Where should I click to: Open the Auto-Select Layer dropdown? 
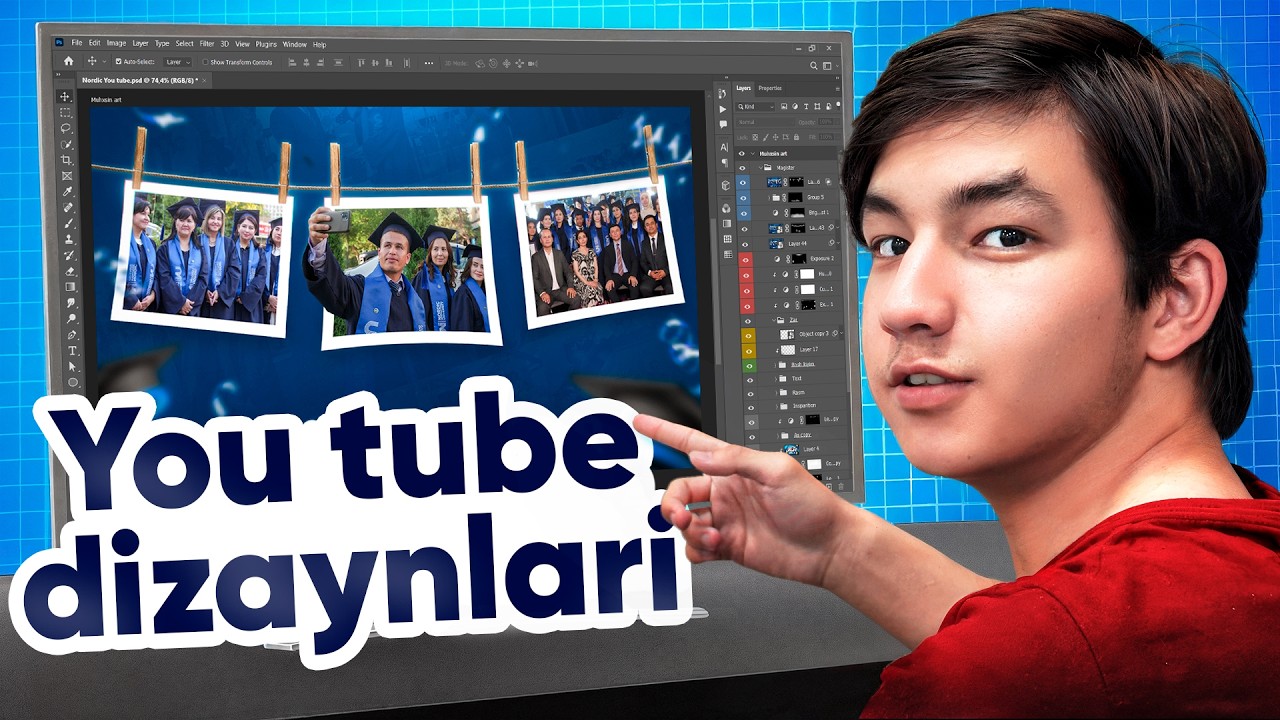(x=177, y=62)
